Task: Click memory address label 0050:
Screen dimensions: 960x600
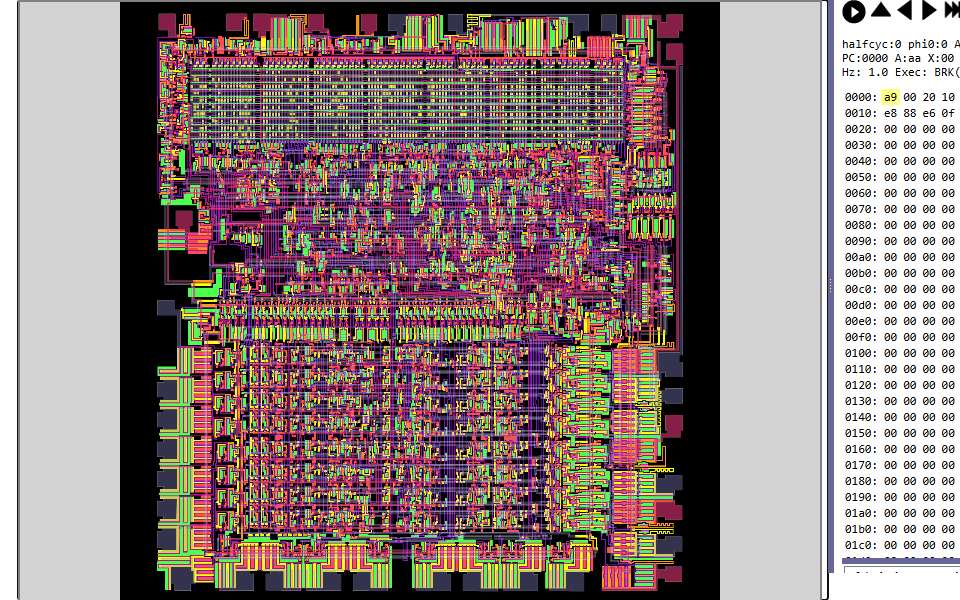Action: [861, 177]
